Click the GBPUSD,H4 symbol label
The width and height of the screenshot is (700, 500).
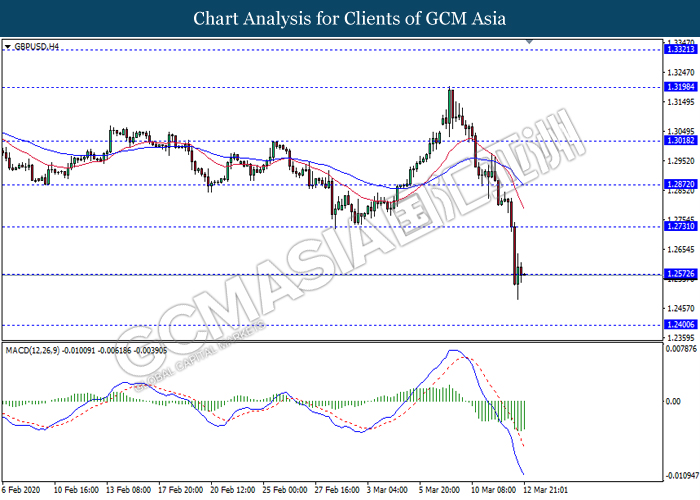[x=37, y=46]
